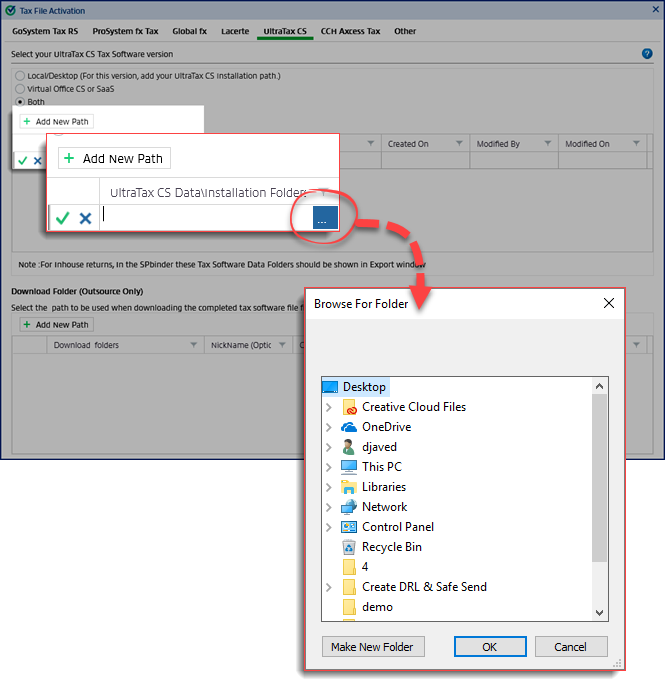This screenshot has width=665, height=686.
Task: Click the Created On column header
Action: point(425,144)
